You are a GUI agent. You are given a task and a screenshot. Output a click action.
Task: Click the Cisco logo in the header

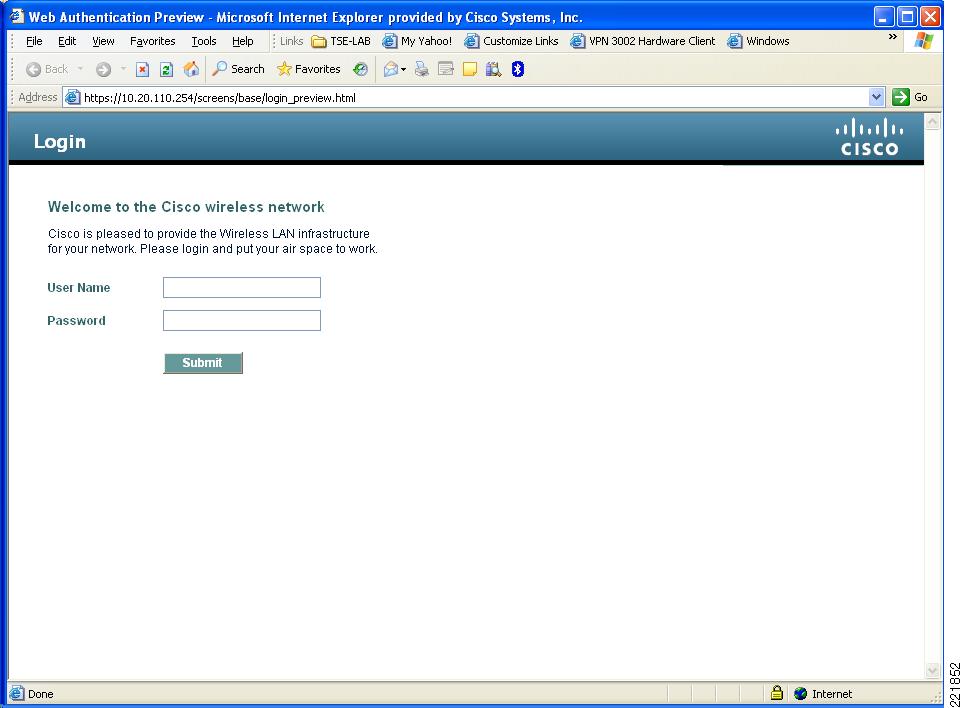pos(869,137)
